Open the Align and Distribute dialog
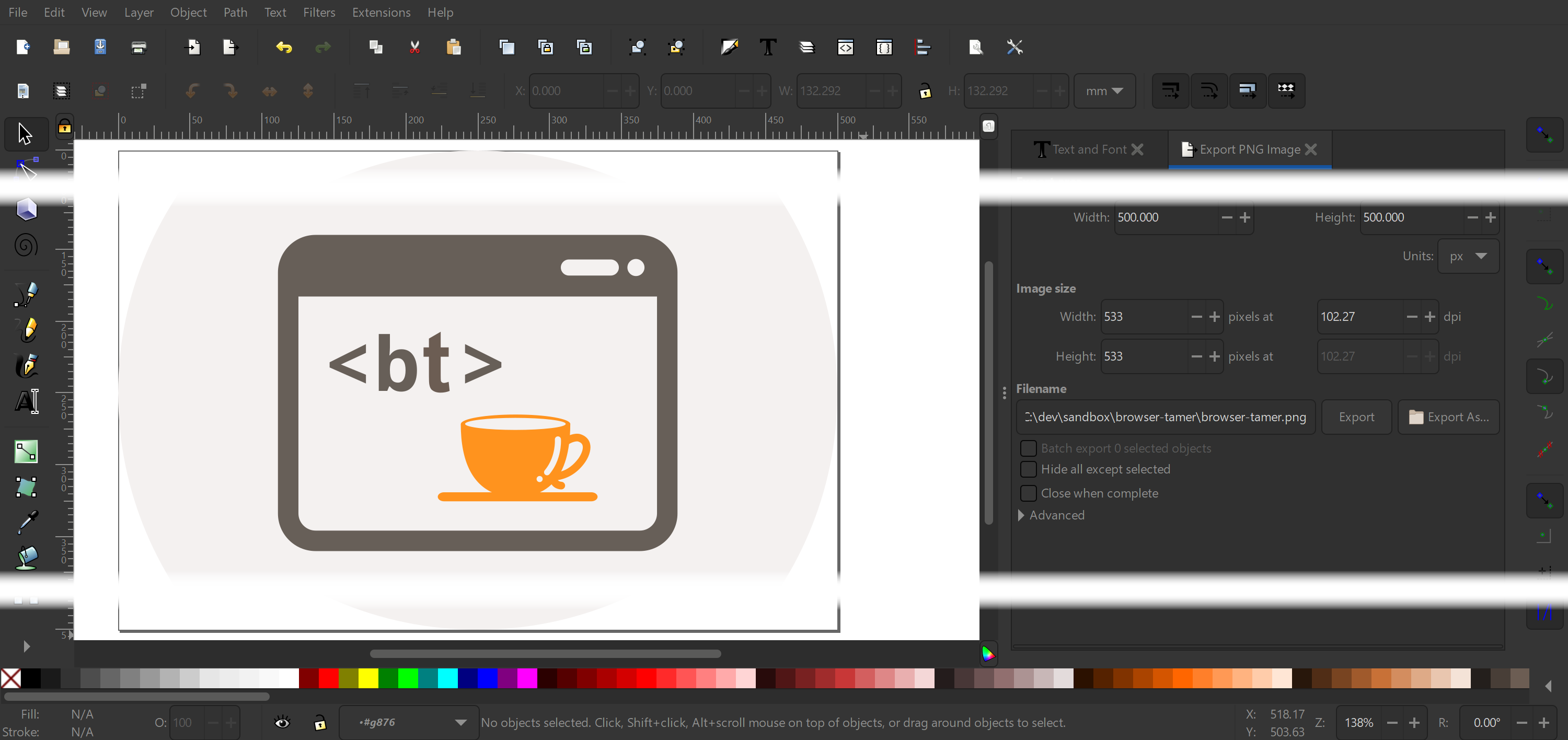This screenshot has width=1568, height=740. click(x=923, y=47)
